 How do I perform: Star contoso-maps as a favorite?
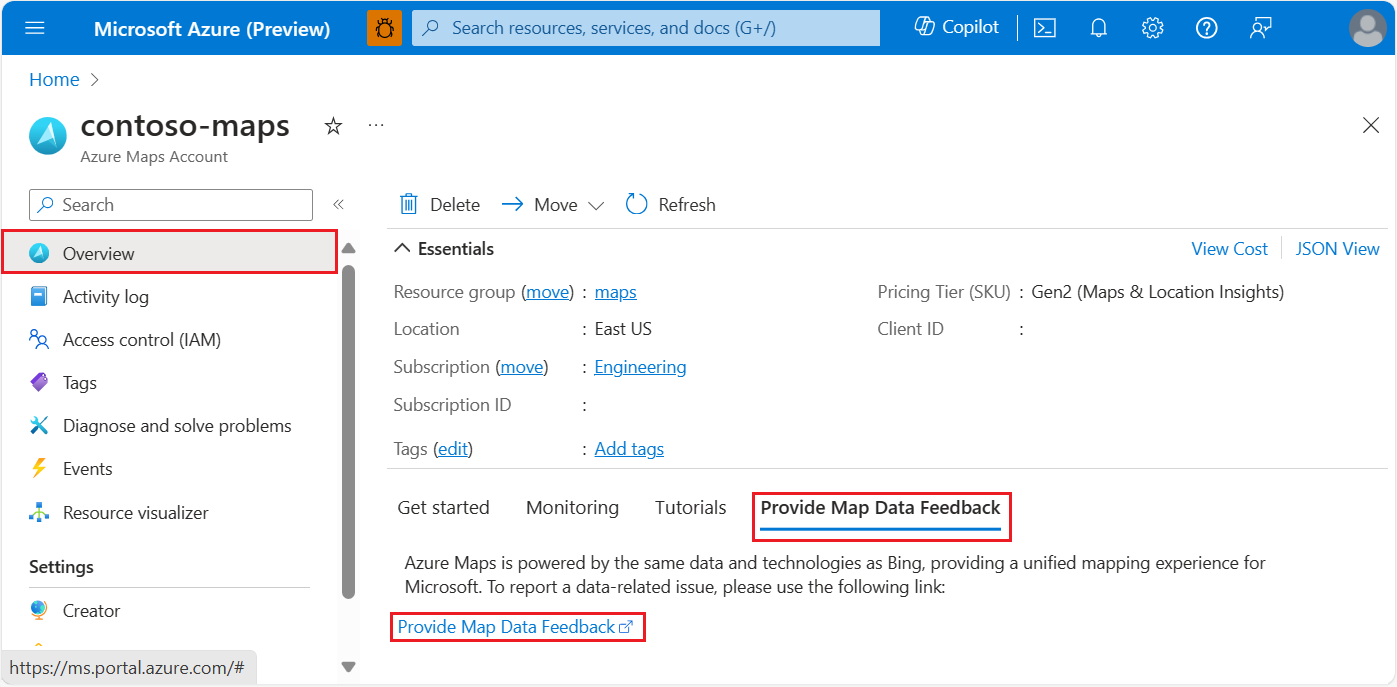coord(333,126)
